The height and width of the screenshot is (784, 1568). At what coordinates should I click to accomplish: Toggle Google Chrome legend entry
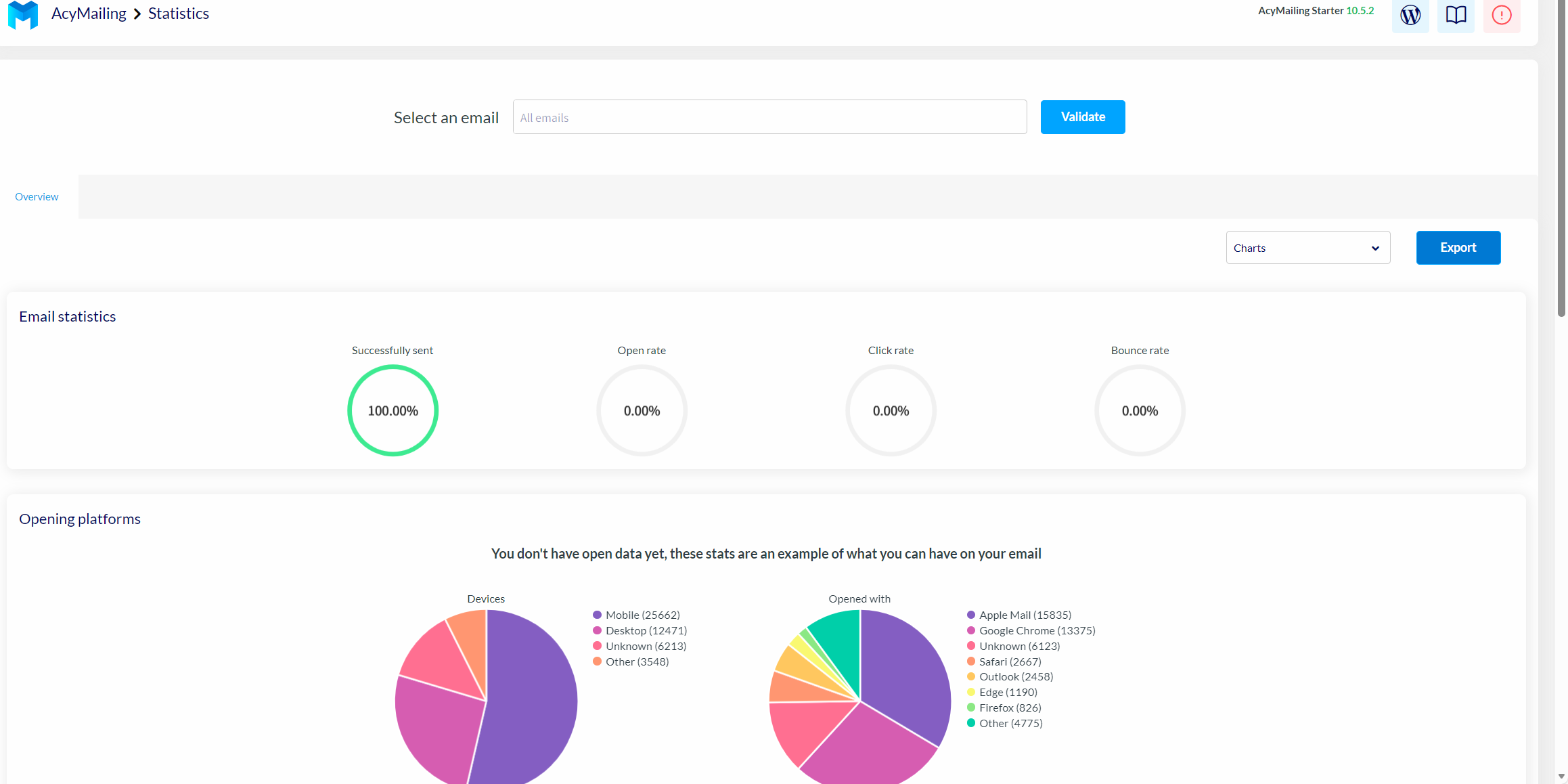point(1037,630)
